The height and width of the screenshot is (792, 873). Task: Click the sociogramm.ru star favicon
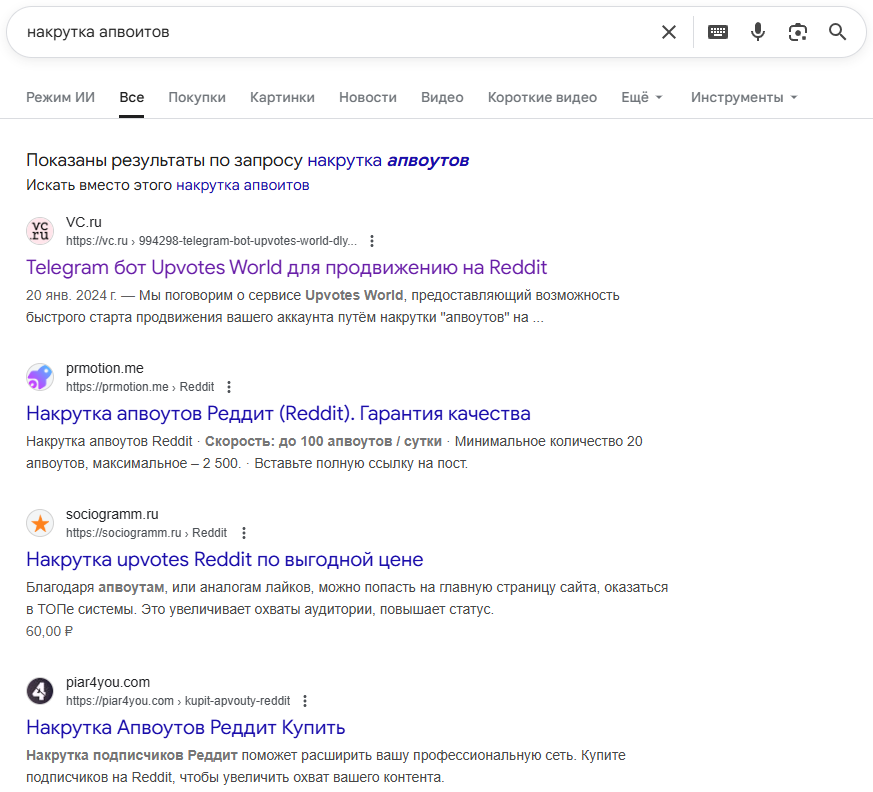[x=40, y=523]
